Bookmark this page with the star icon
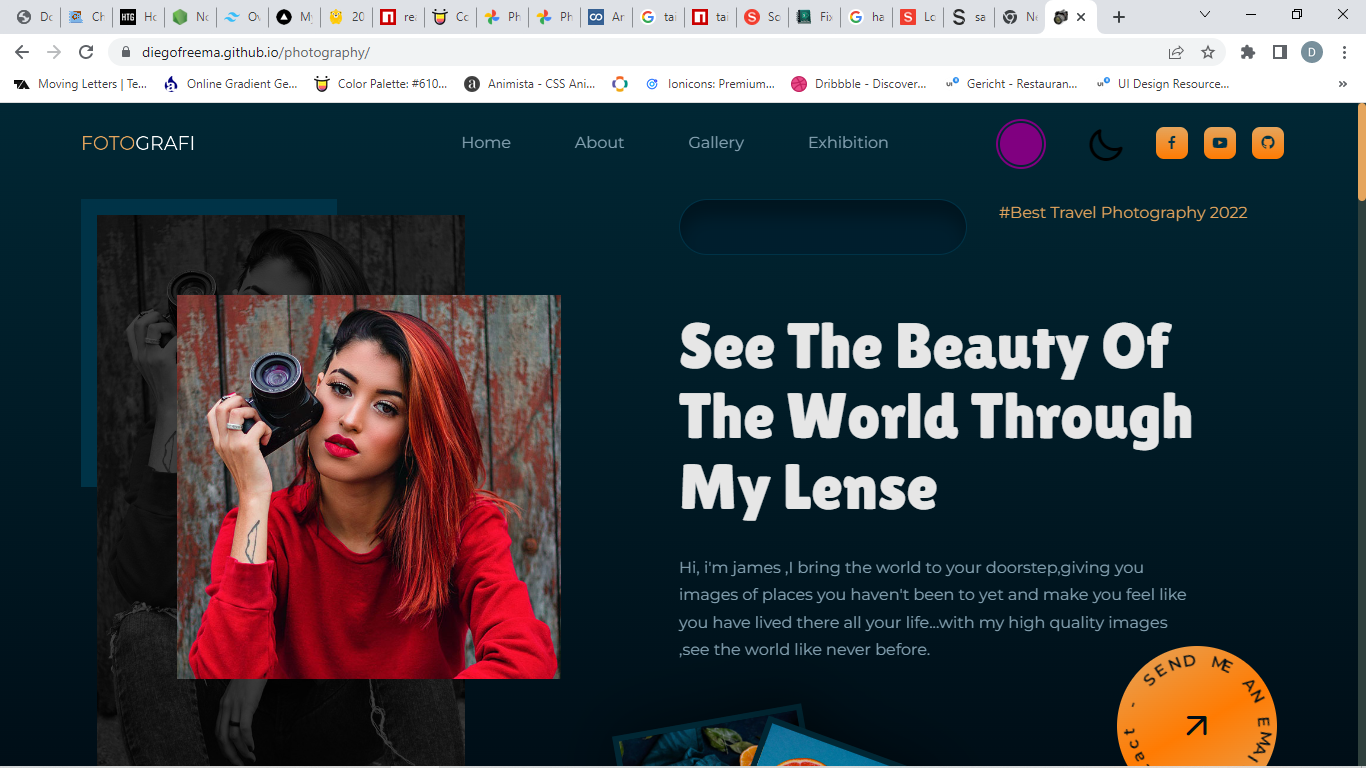The width and height of the screenshot is (1366, 768). [1208, 52]
